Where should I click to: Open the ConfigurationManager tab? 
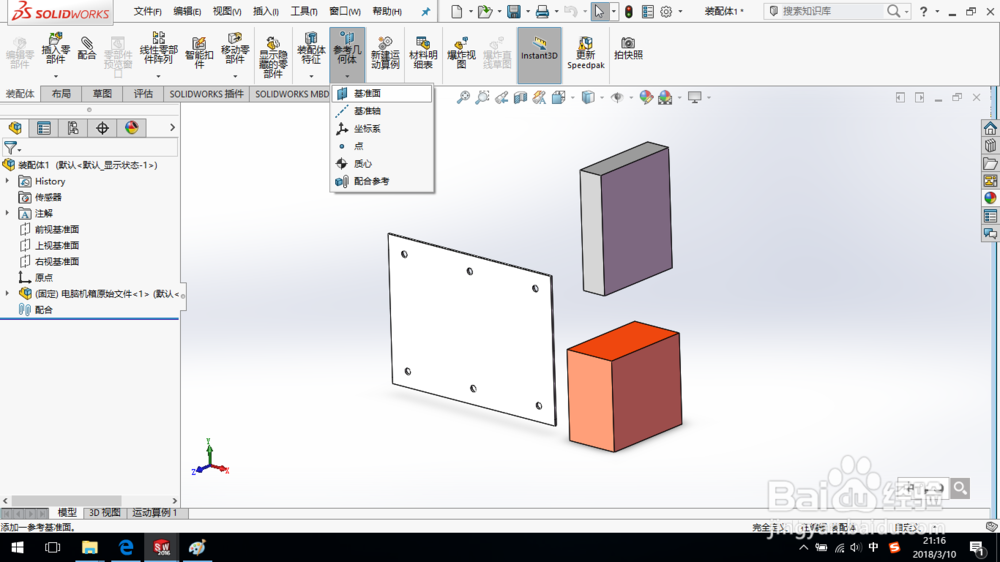73,128
